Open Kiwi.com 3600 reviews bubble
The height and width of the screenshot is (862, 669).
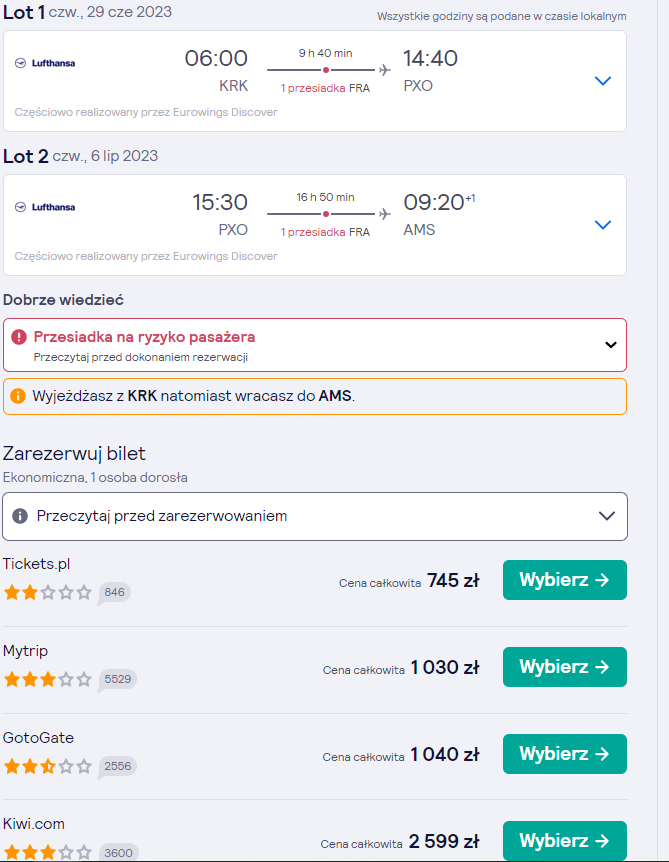click(118, 852)
